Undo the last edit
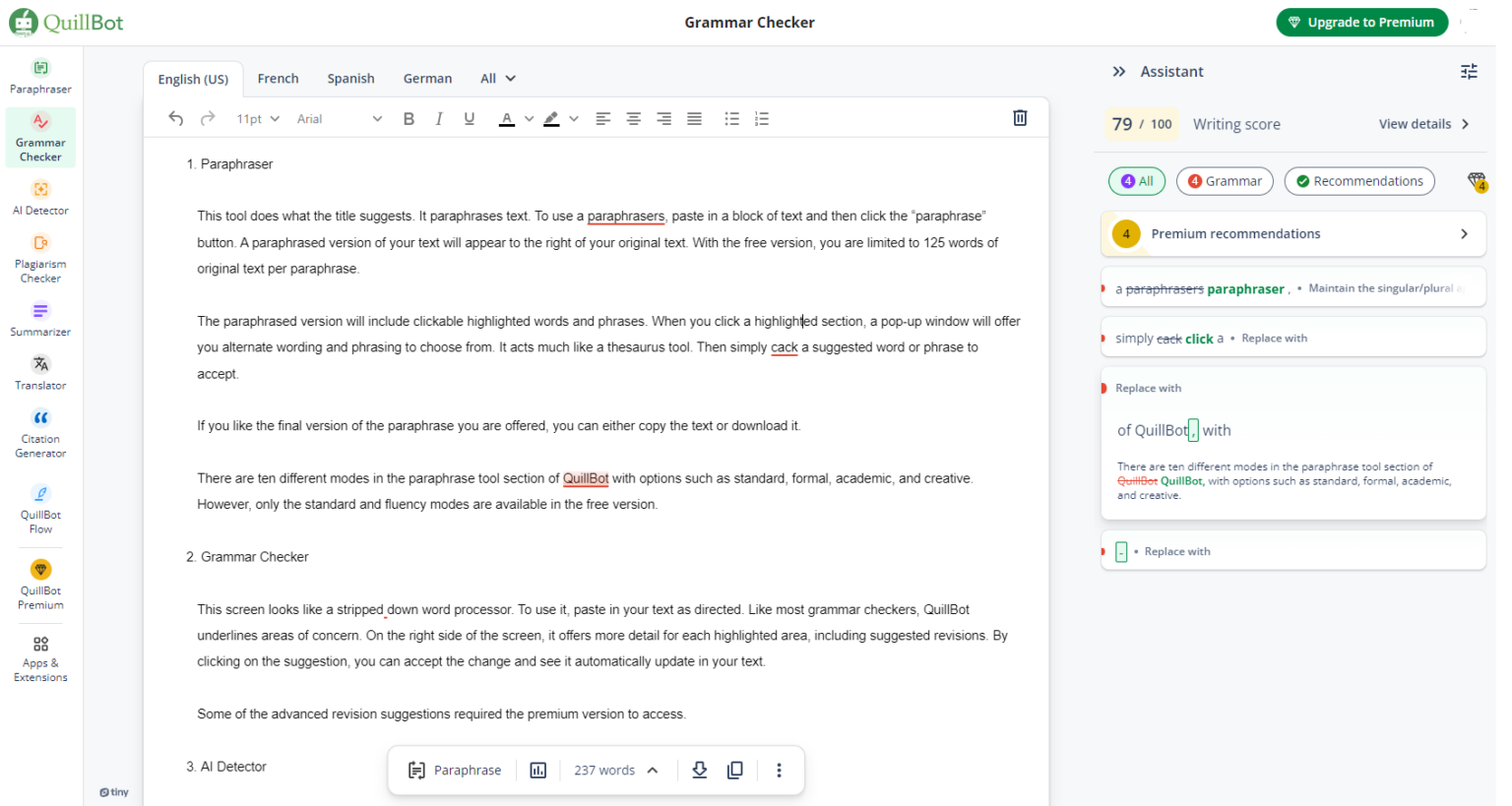 [176, 119]
